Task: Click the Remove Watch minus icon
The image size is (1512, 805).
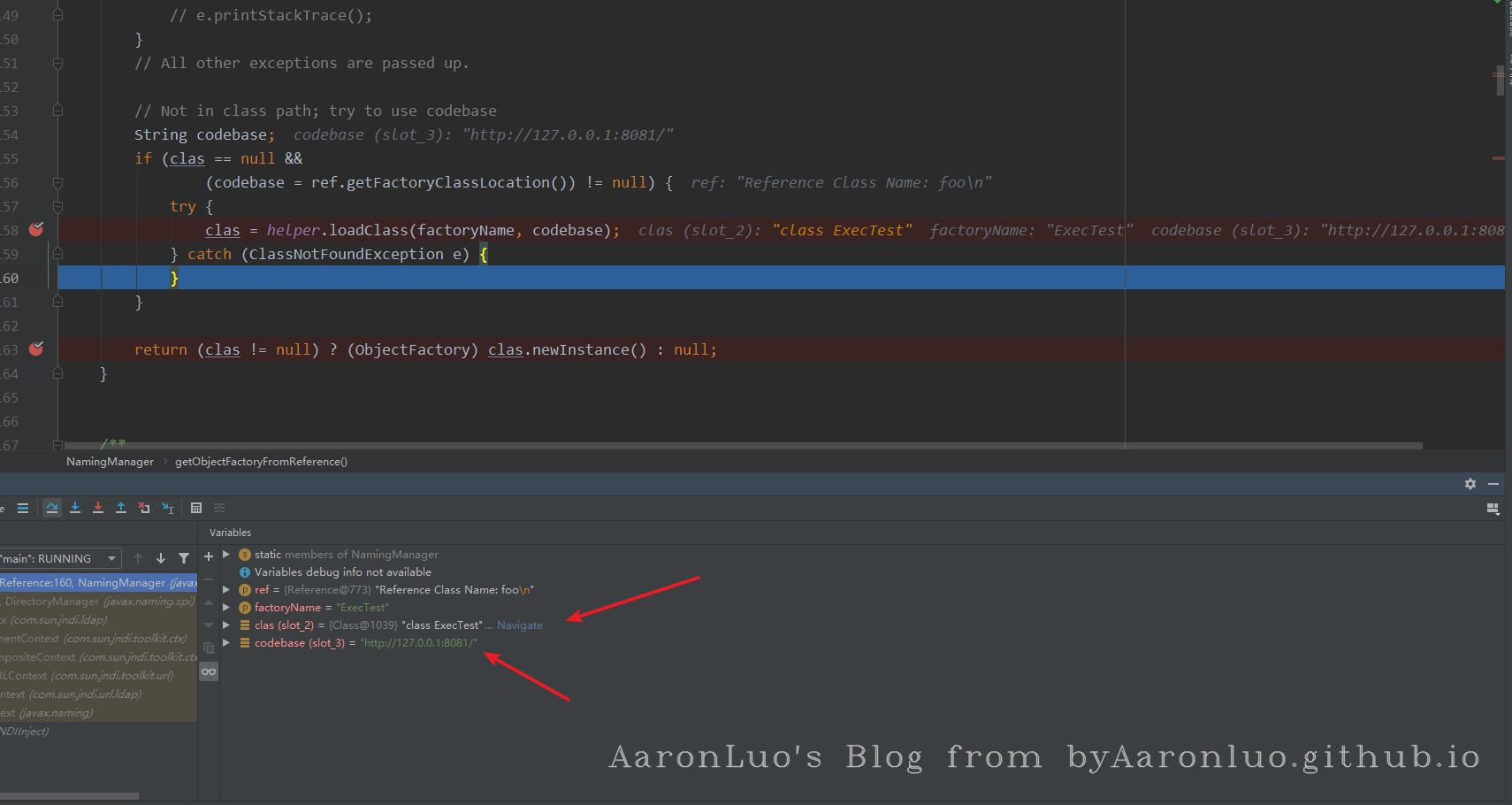Action: (209, 579)
